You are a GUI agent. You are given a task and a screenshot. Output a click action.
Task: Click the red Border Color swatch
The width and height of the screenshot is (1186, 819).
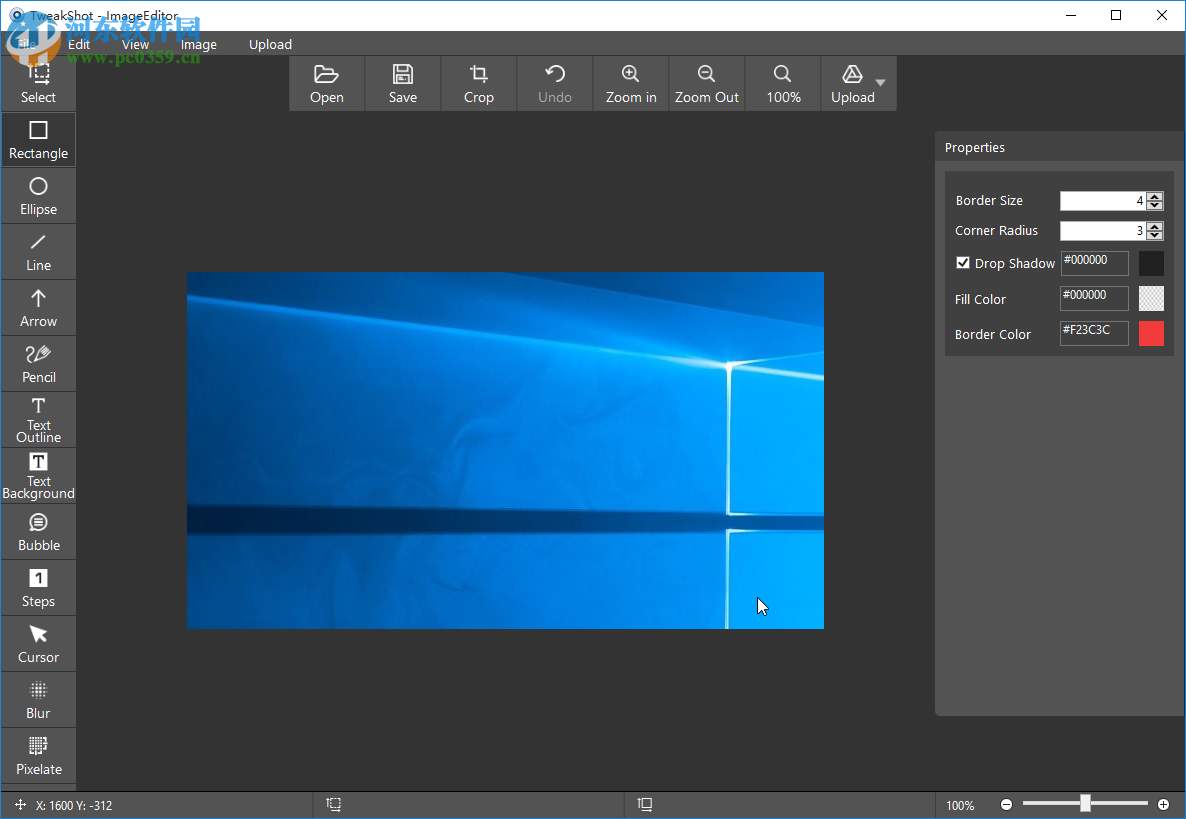(x=1151, y=333)
